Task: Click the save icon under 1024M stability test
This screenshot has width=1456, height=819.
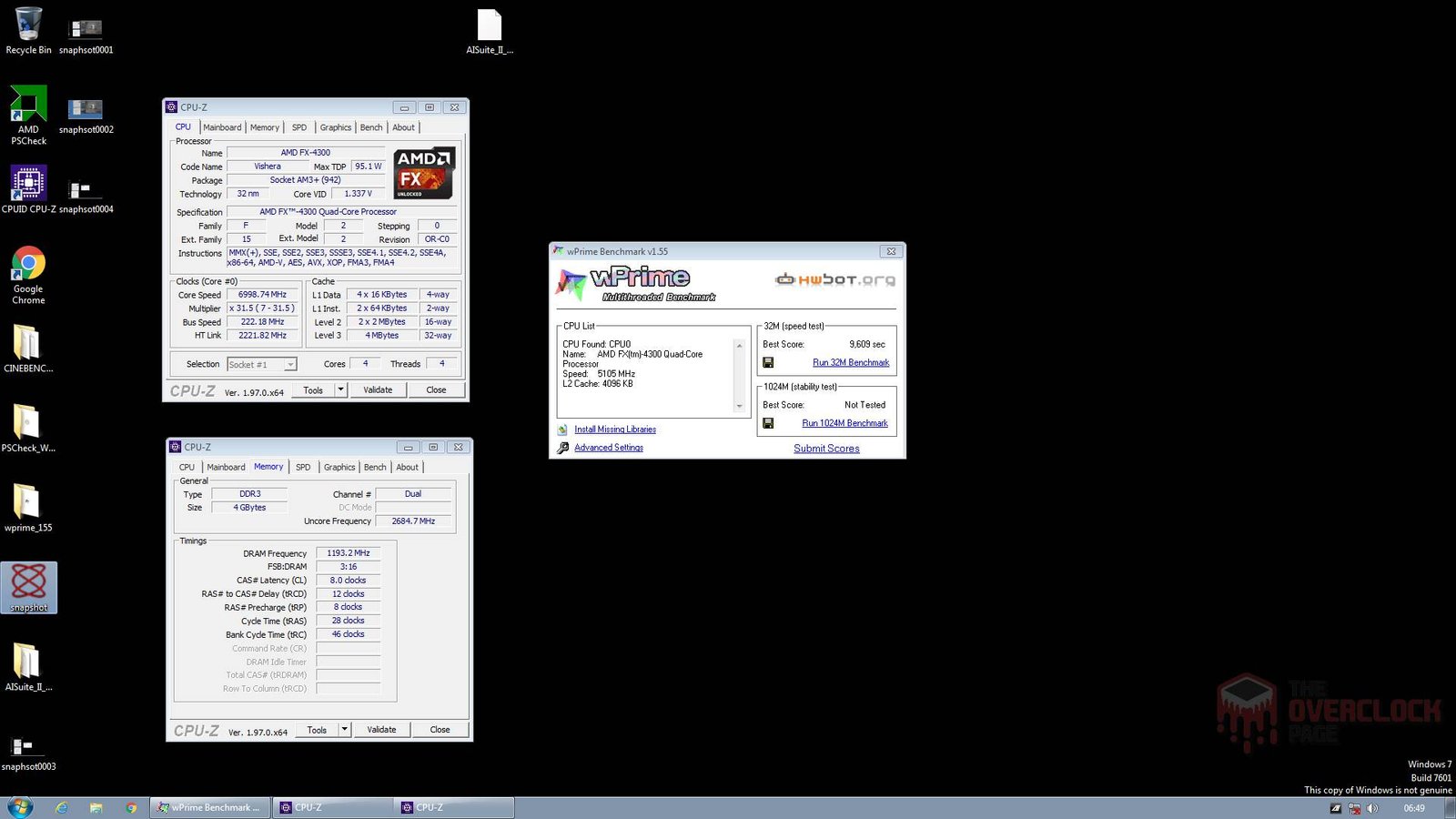Action: coord(768,423)
